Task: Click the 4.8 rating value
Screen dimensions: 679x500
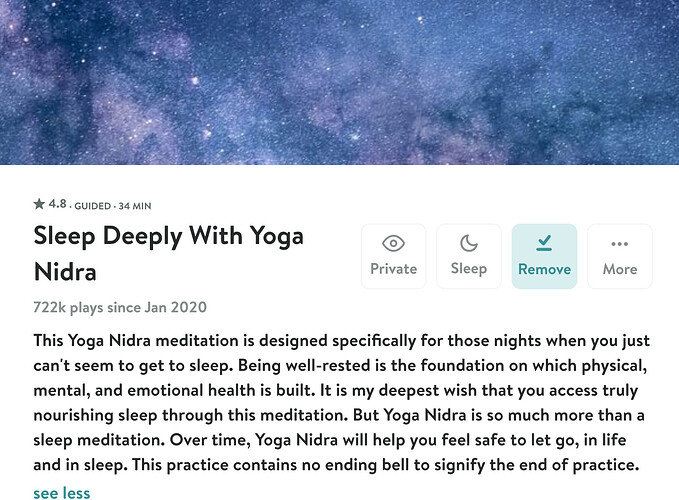Action: pos(57,203)
